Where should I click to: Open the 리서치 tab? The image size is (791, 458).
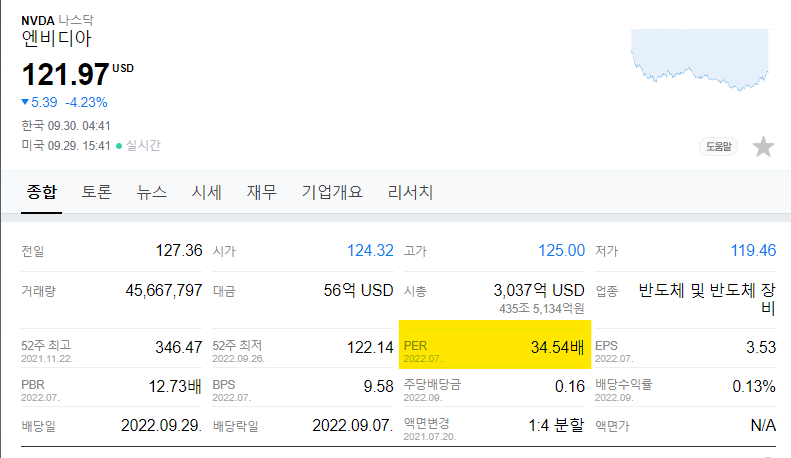(x=410, y=192)
